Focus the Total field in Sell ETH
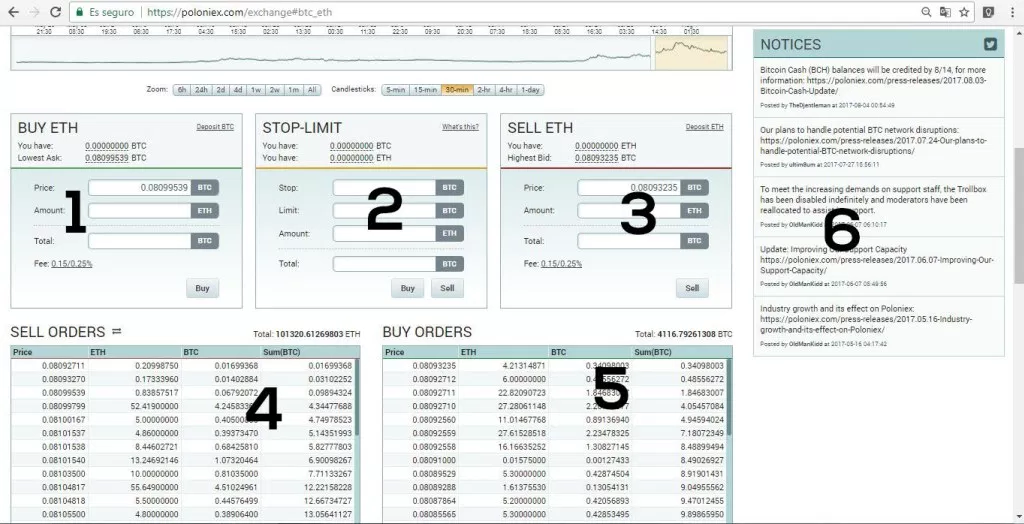The height and width of the screenshot is (524, 1024). 630,241
